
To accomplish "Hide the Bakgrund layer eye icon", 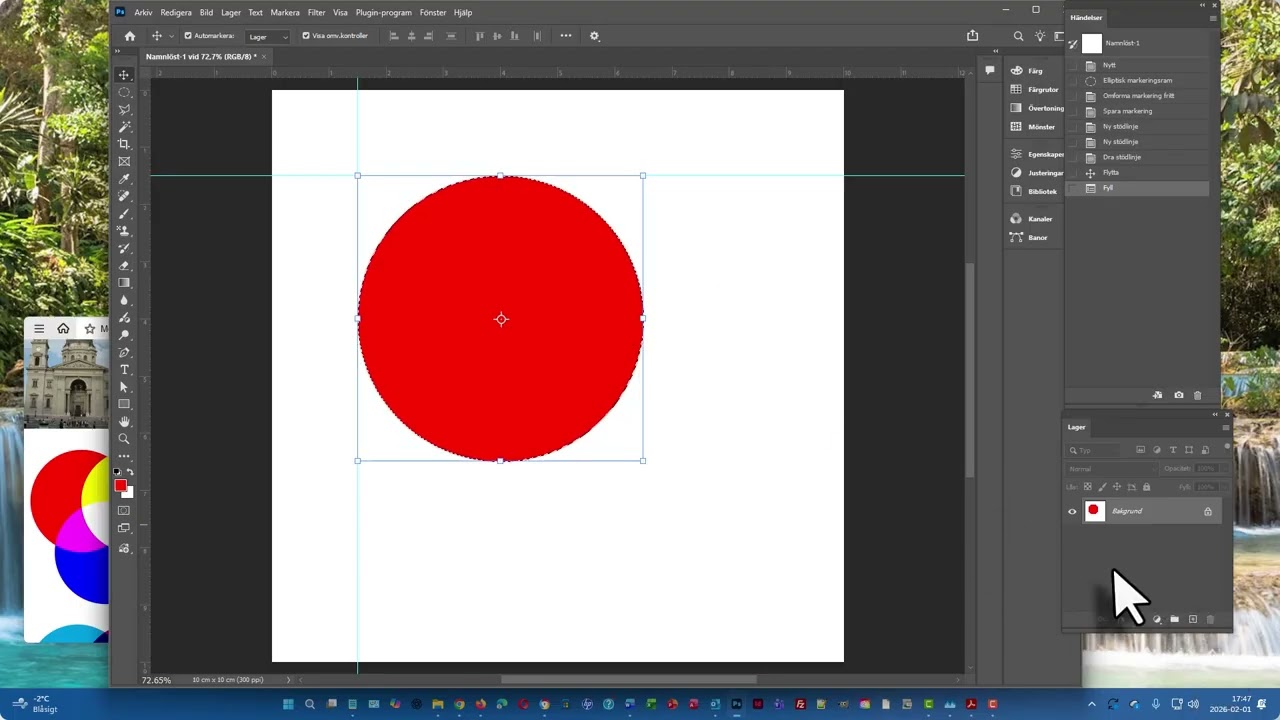I will pos(1072,511).
